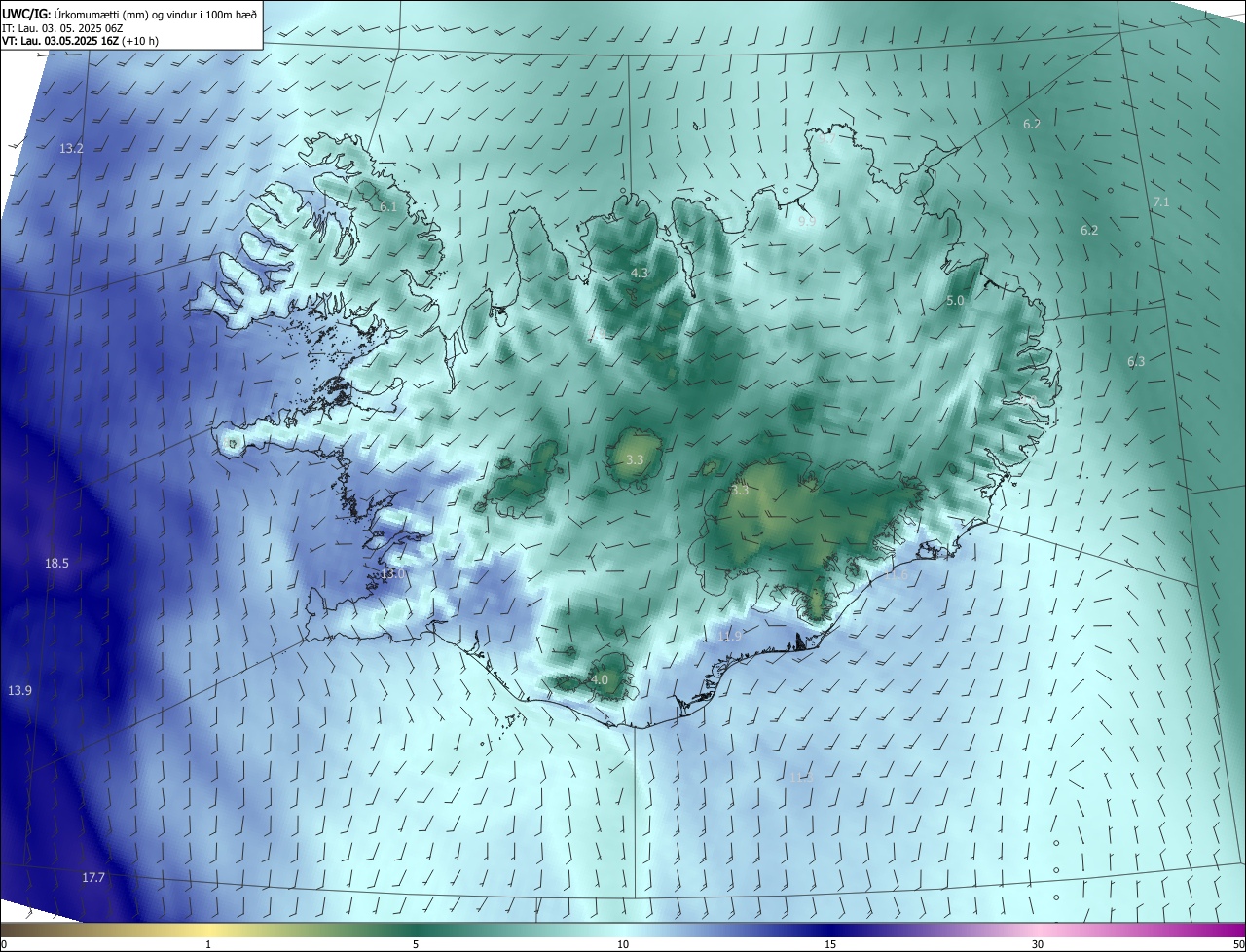Click the 13.9 value label

[19, 691]
